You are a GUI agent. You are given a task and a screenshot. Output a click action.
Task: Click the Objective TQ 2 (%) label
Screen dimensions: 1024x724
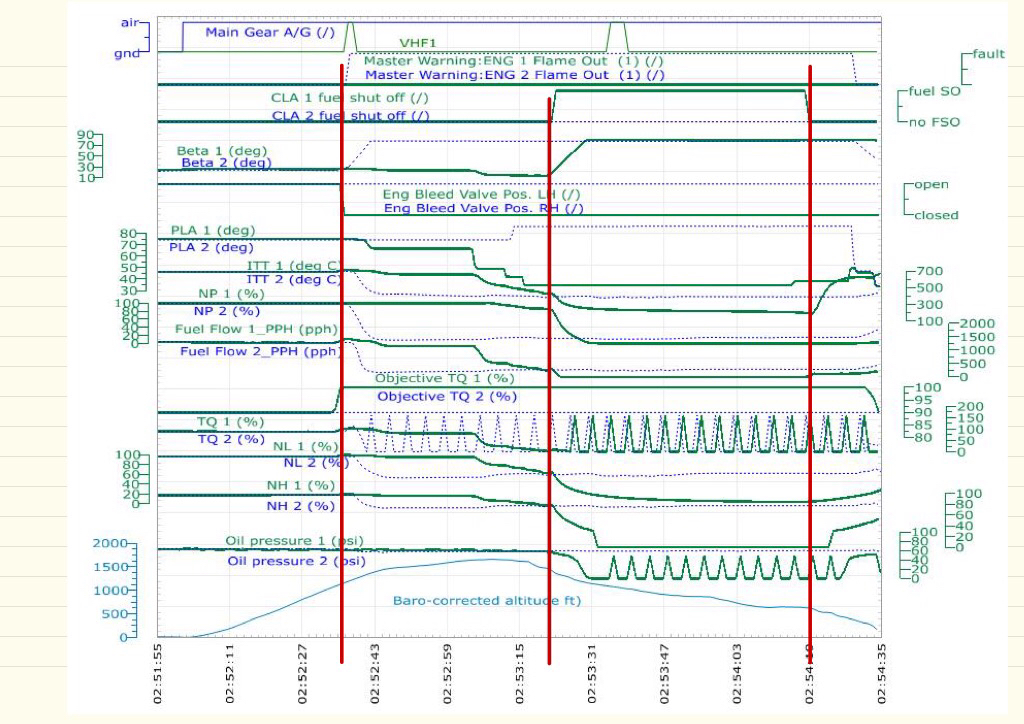click(447, 396)
